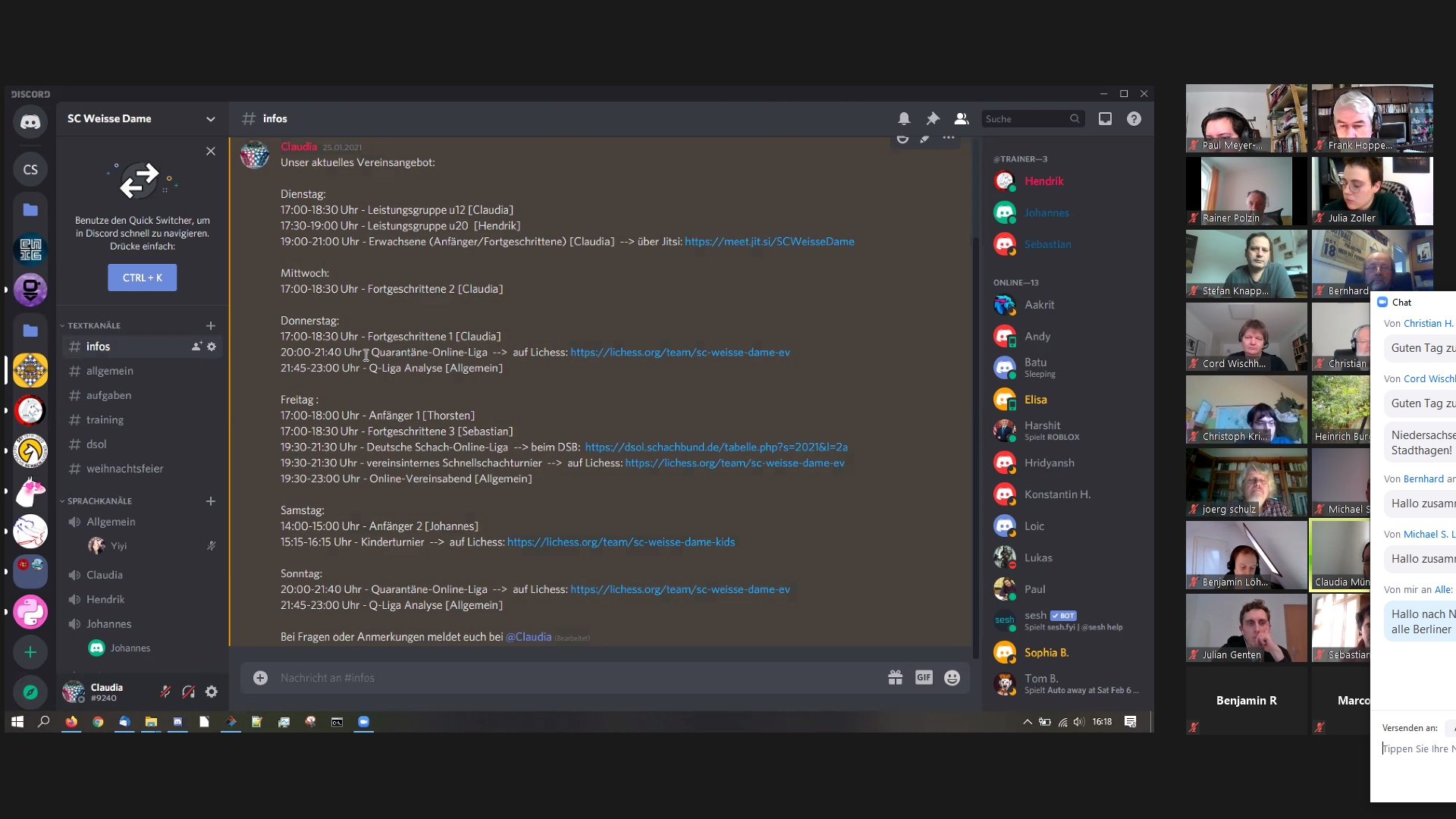Click the search magnifier icon

point(1075,119)
